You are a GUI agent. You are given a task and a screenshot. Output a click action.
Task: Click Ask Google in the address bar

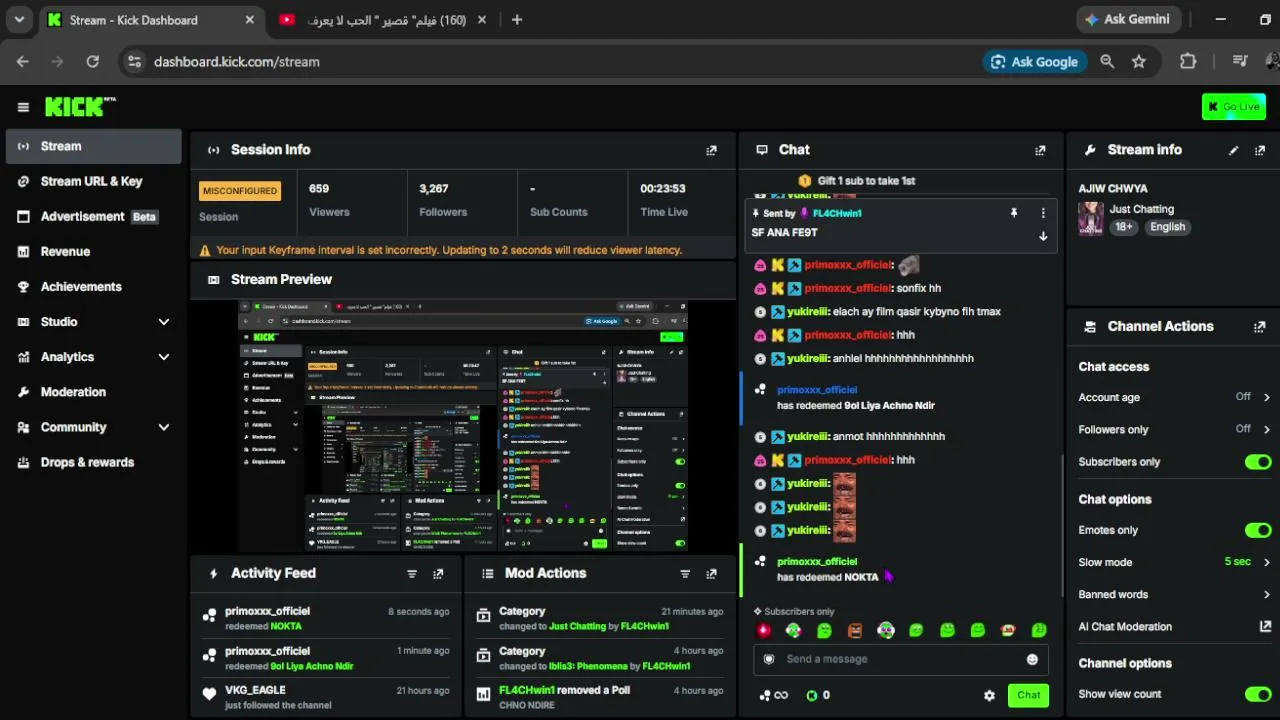click(1035, 62)
